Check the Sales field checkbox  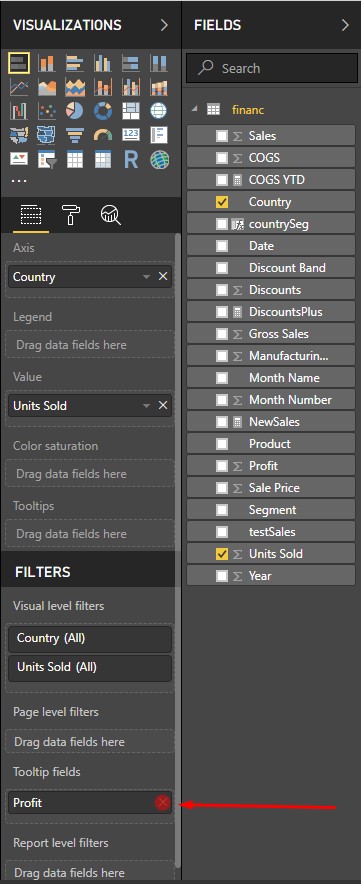click(x=222, y=136)
